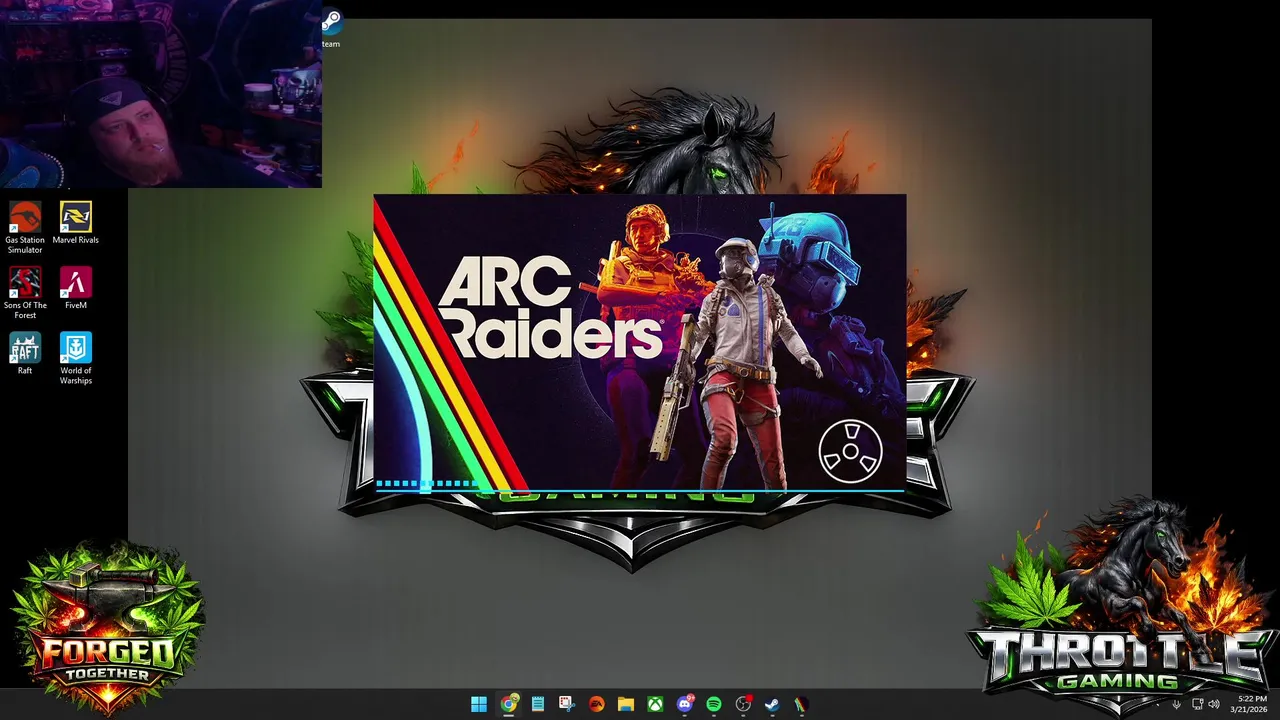Select the Gas Station Simulator shortcut

click(x=25, y=228)
